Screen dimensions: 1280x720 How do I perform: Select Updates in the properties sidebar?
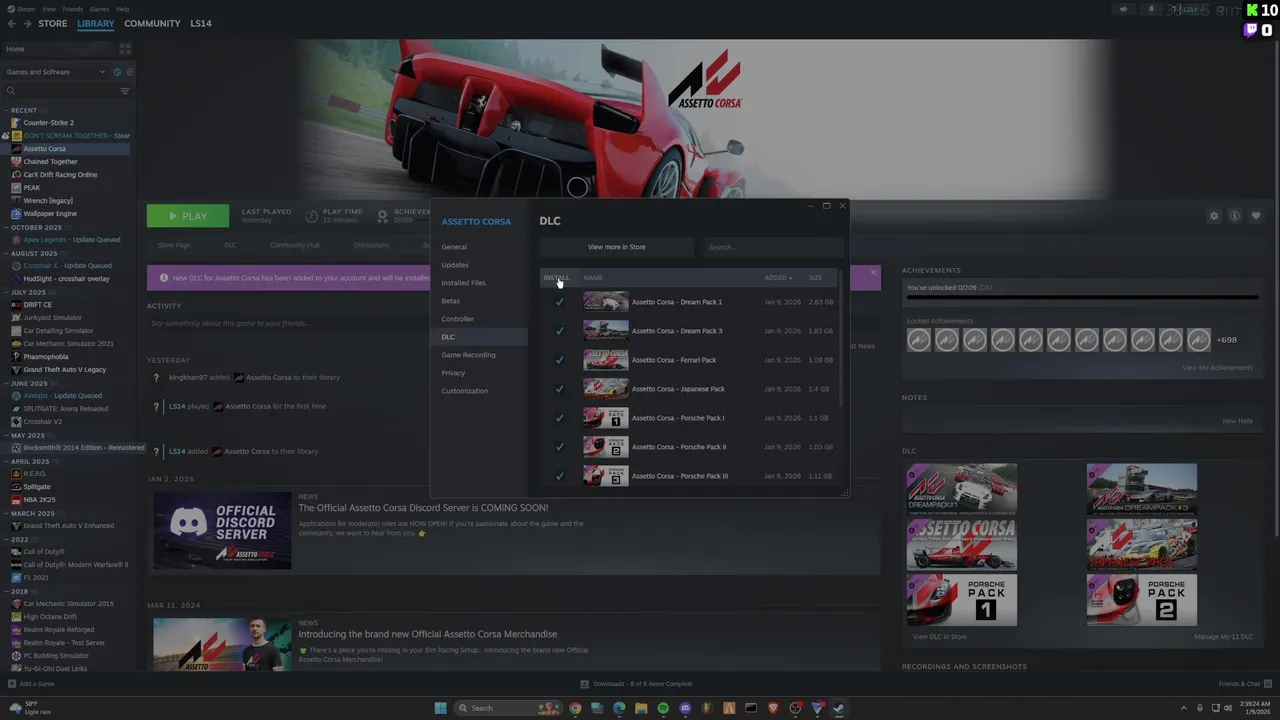click(x=455, y=265)
